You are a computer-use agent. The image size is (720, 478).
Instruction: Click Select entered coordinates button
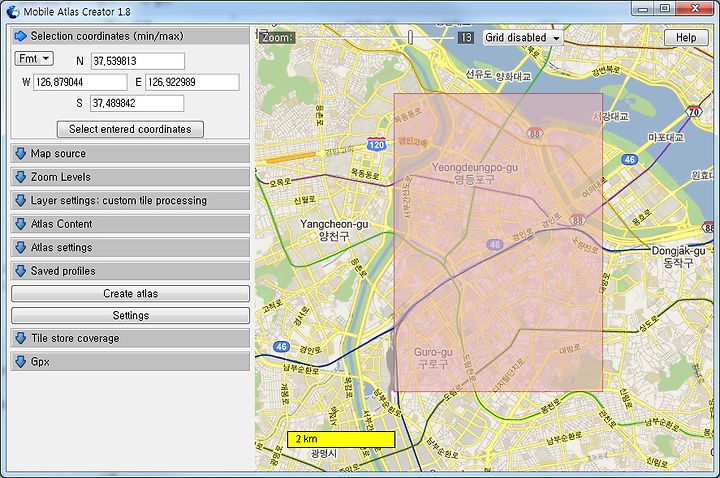(130, 129)
